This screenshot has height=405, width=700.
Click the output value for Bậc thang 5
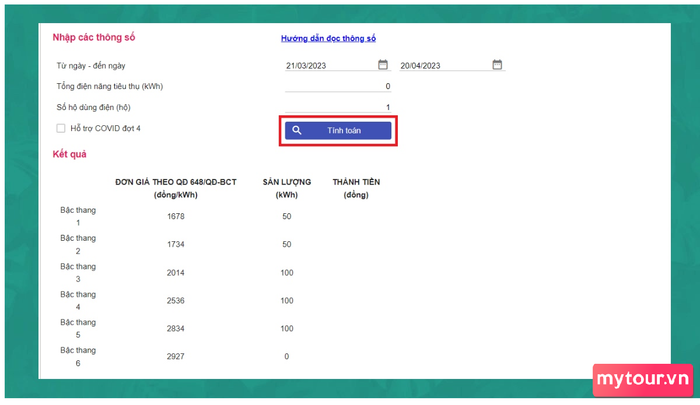pyautogui.click(x=287, y=329)
